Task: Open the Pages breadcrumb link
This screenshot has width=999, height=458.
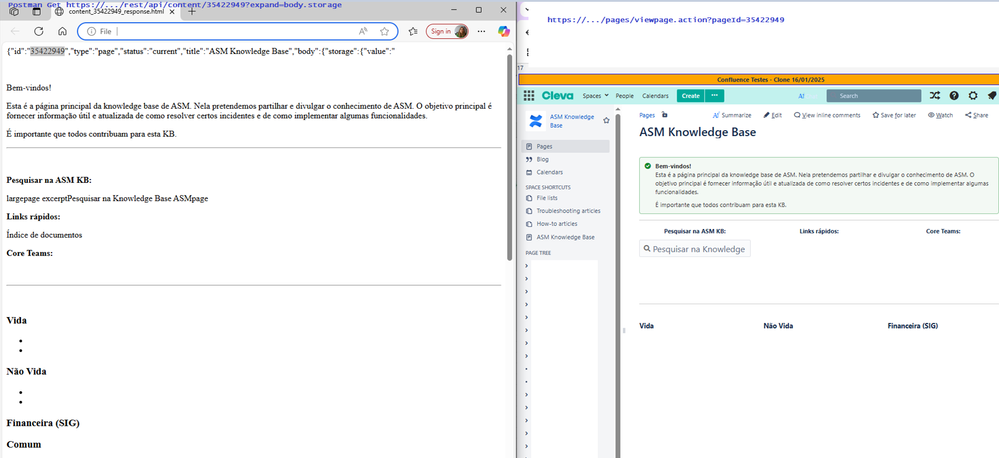Action: (x=647, y=115)
